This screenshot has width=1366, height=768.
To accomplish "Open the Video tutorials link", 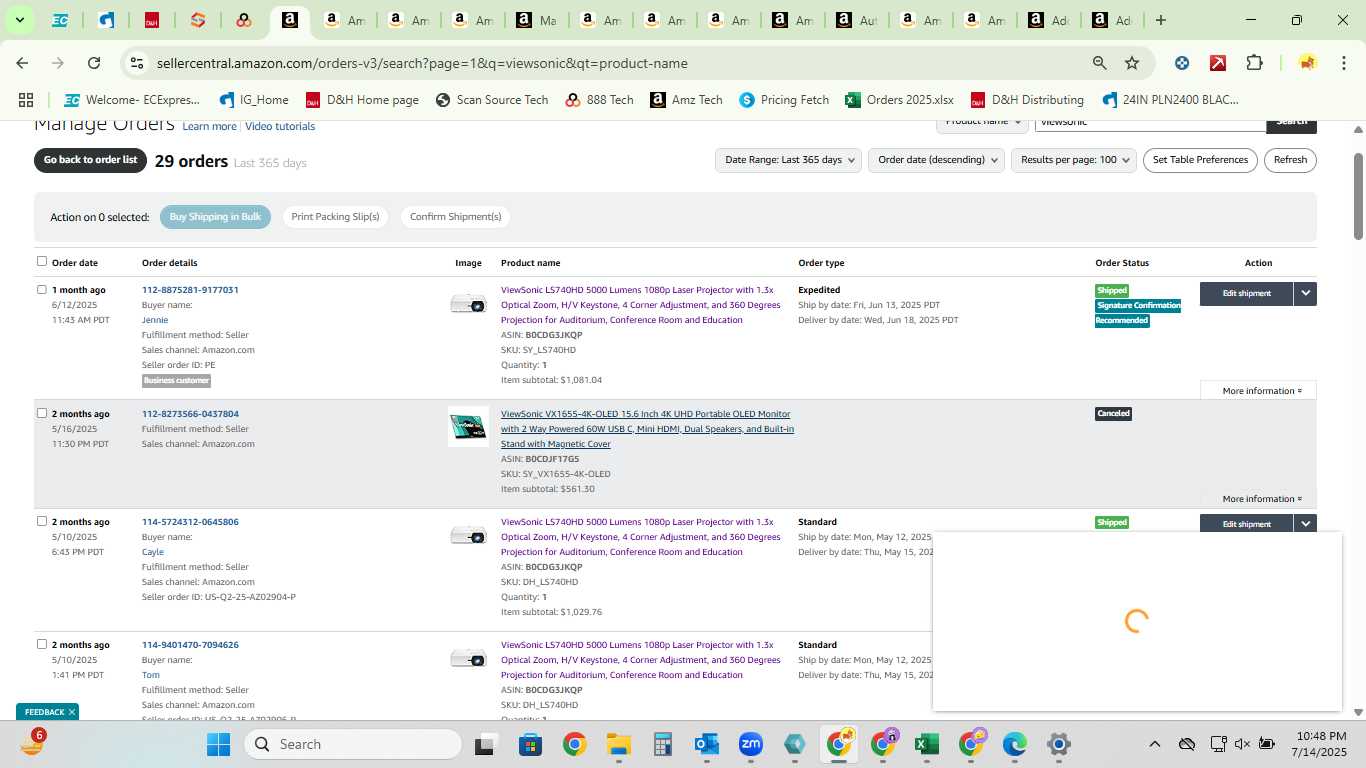I will (x=280, y=127).
